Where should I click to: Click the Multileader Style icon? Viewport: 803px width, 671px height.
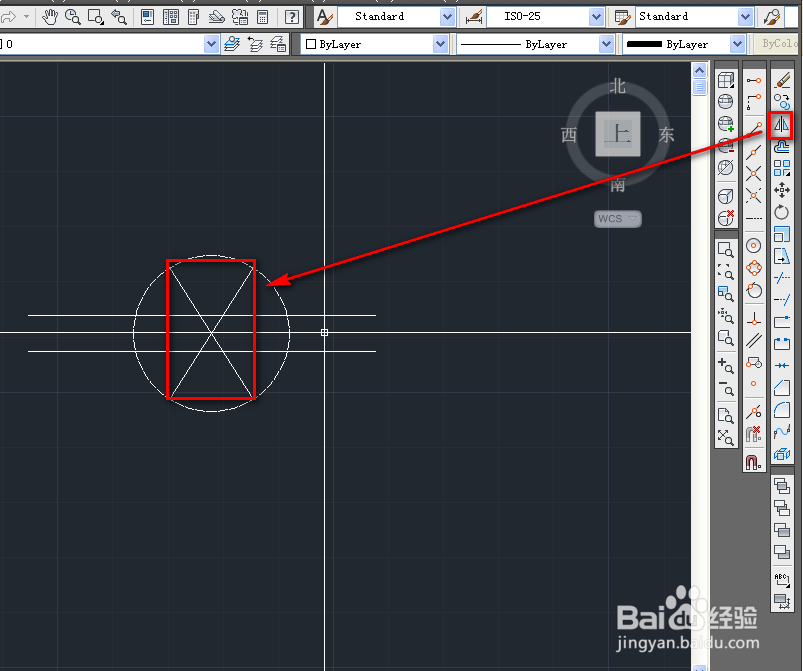[x=772, y=17]
